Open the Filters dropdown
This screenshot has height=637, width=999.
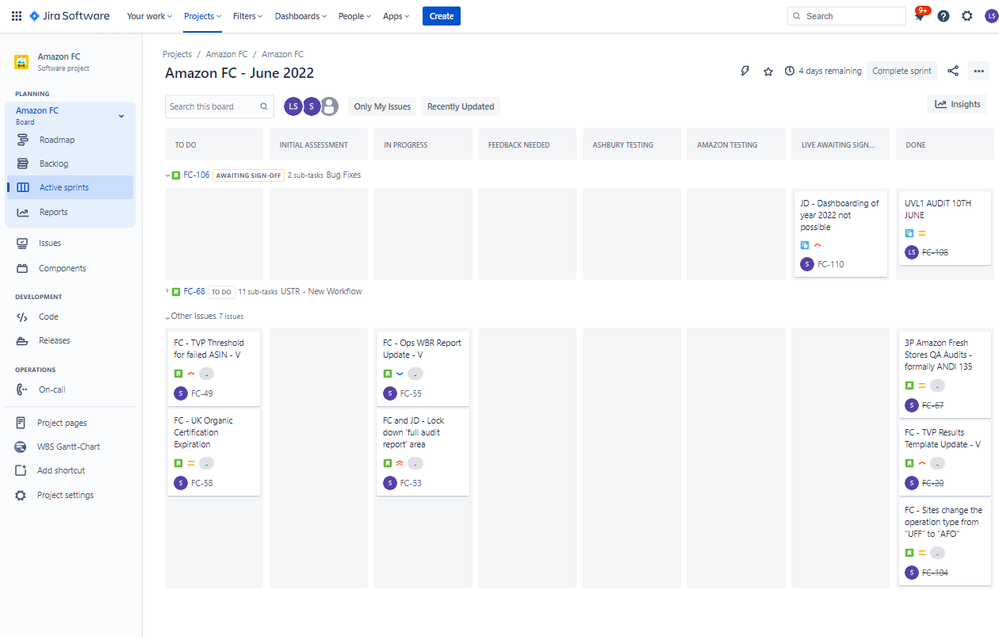[247, 16]
